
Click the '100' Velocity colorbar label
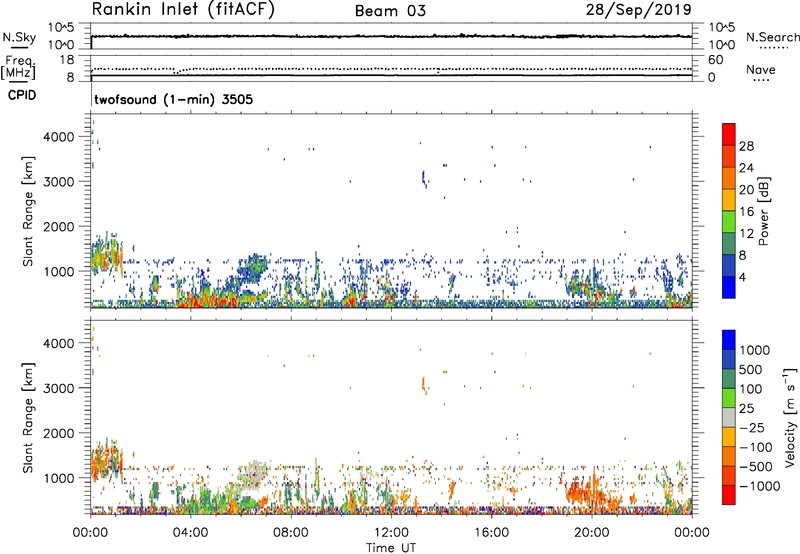click(749, 389)
